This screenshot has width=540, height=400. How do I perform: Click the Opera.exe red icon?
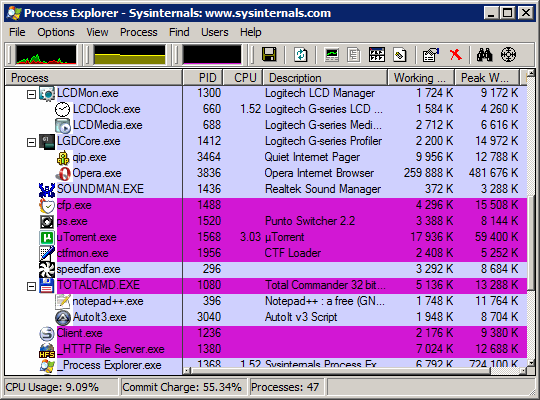pos(63,174)
